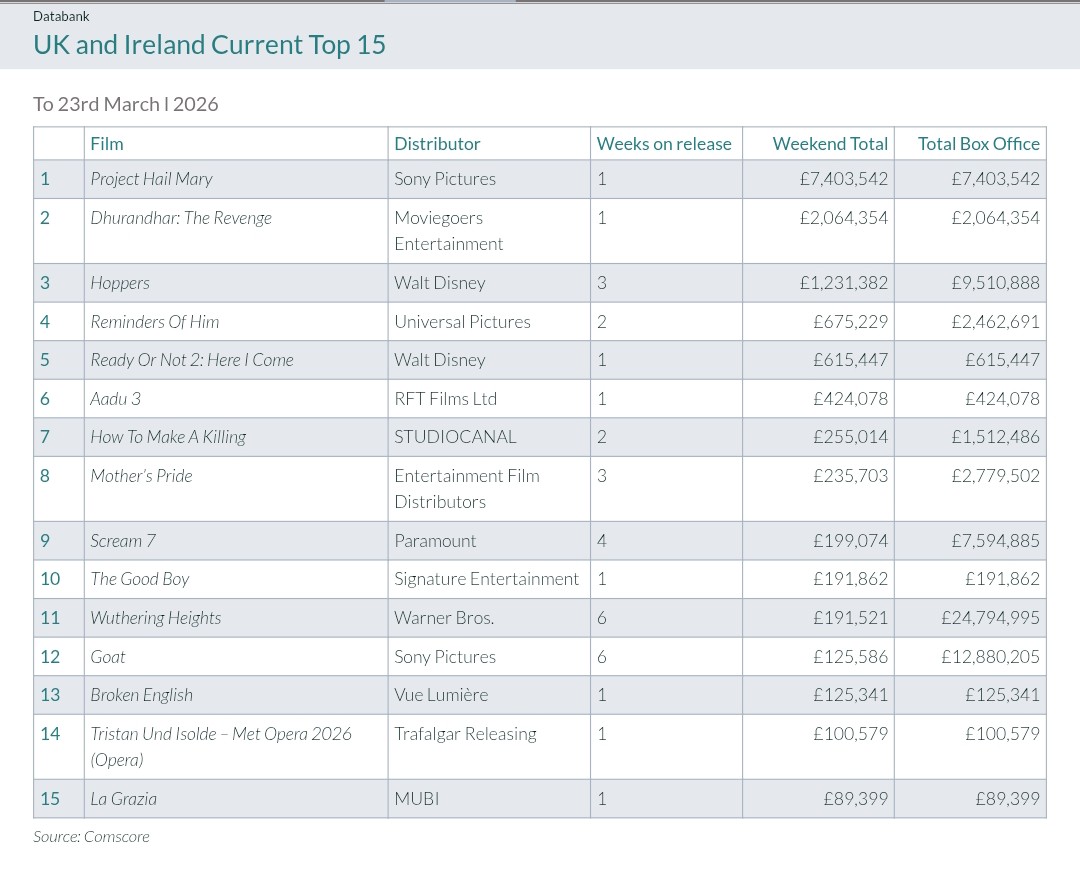Click the total box office £9,510,888
1080x887 pixels.
click(995, 283)
